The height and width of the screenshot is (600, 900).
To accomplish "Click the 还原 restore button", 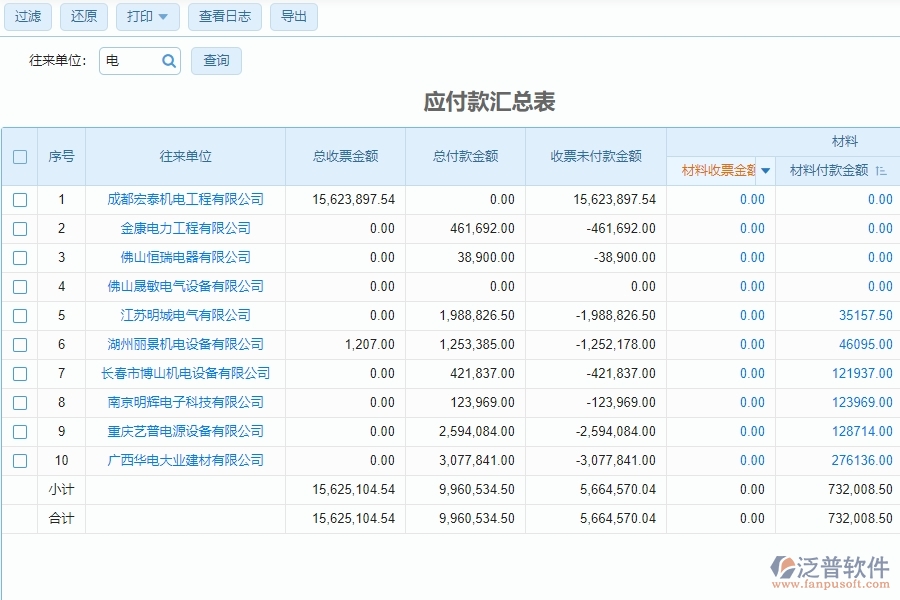I will tap(83, 16).
